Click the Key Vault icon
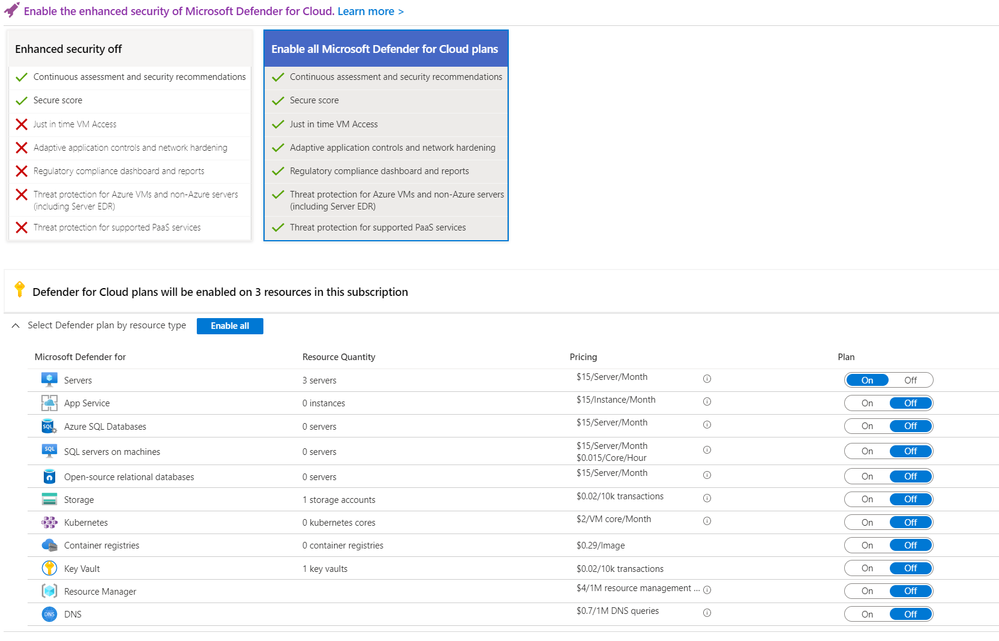The height and width of the screenshot is (641, 999). [49, 568]
